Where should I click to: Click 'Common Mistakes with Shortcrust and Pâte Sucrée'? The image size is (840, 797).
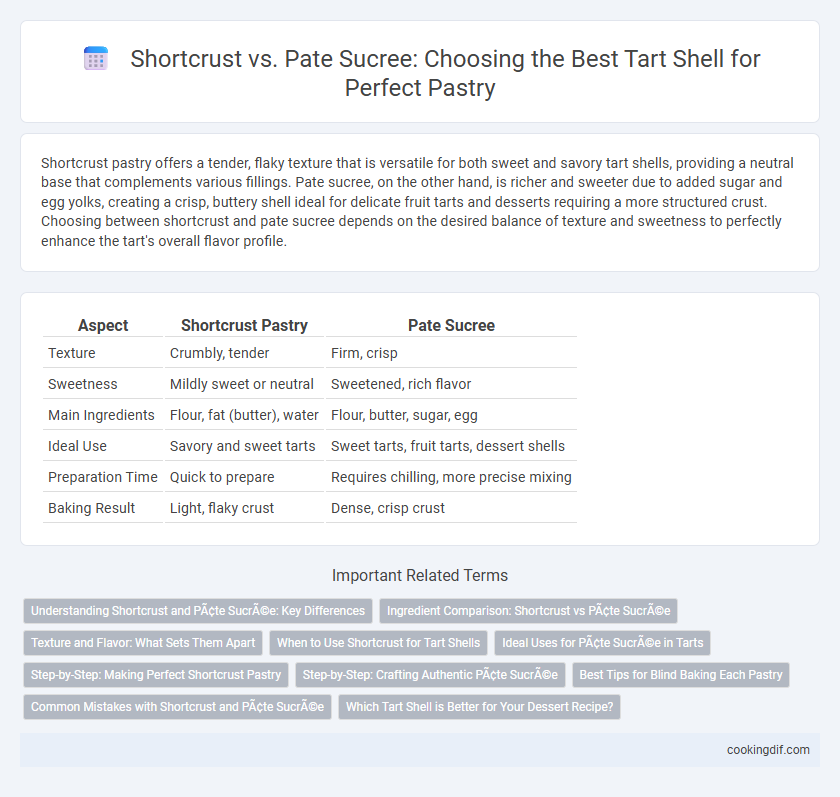[x=177, y=707]
